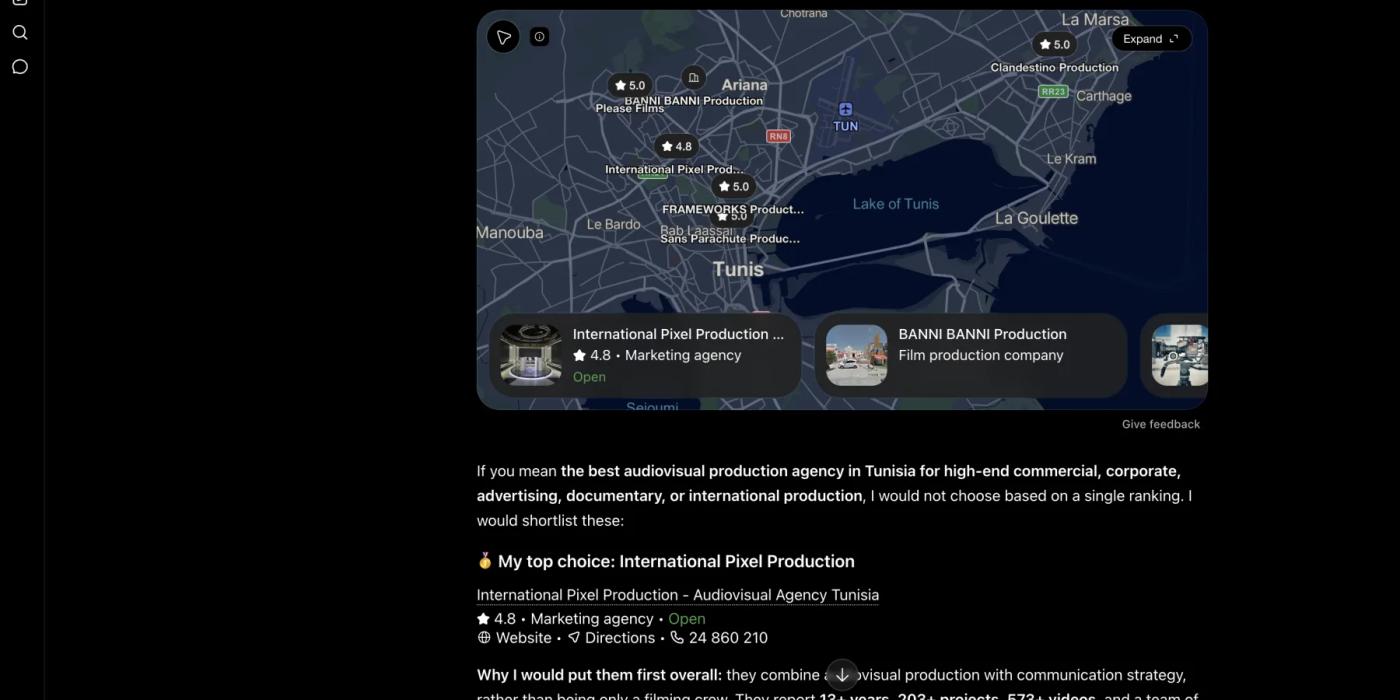1400x700 pixels.
Task: Click the Sans Parachute Production map label
Action: pos(730,239)
